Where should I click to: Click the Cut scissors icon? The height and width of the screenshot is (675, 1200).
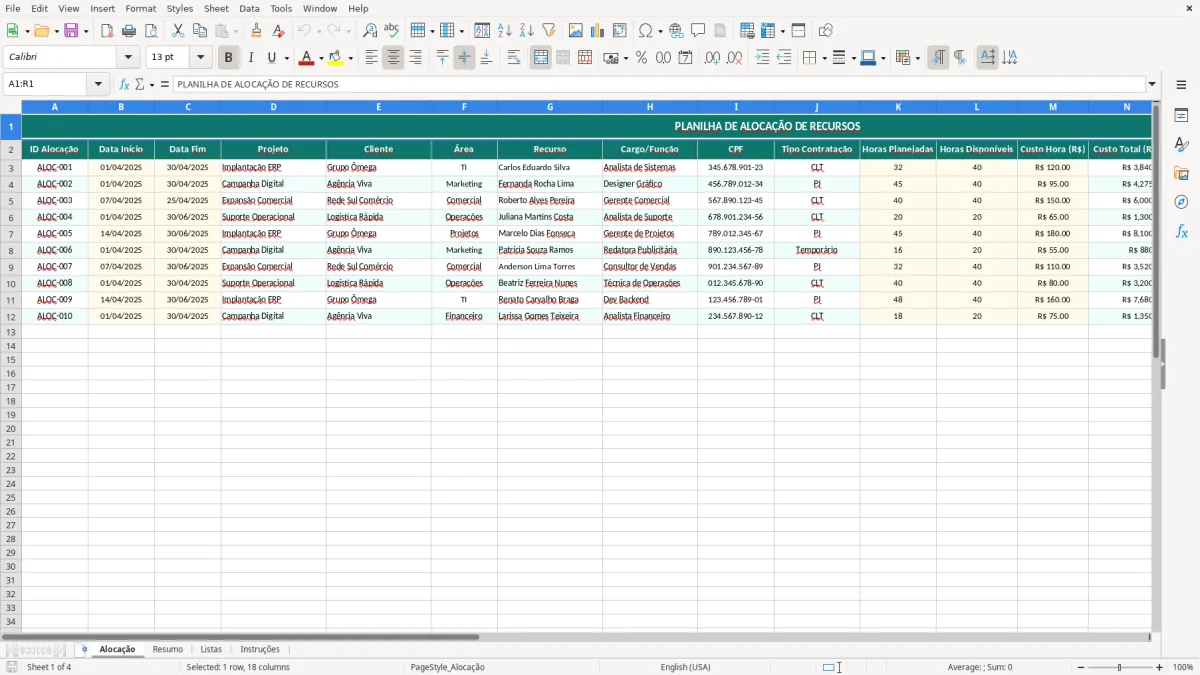point(178,31)
